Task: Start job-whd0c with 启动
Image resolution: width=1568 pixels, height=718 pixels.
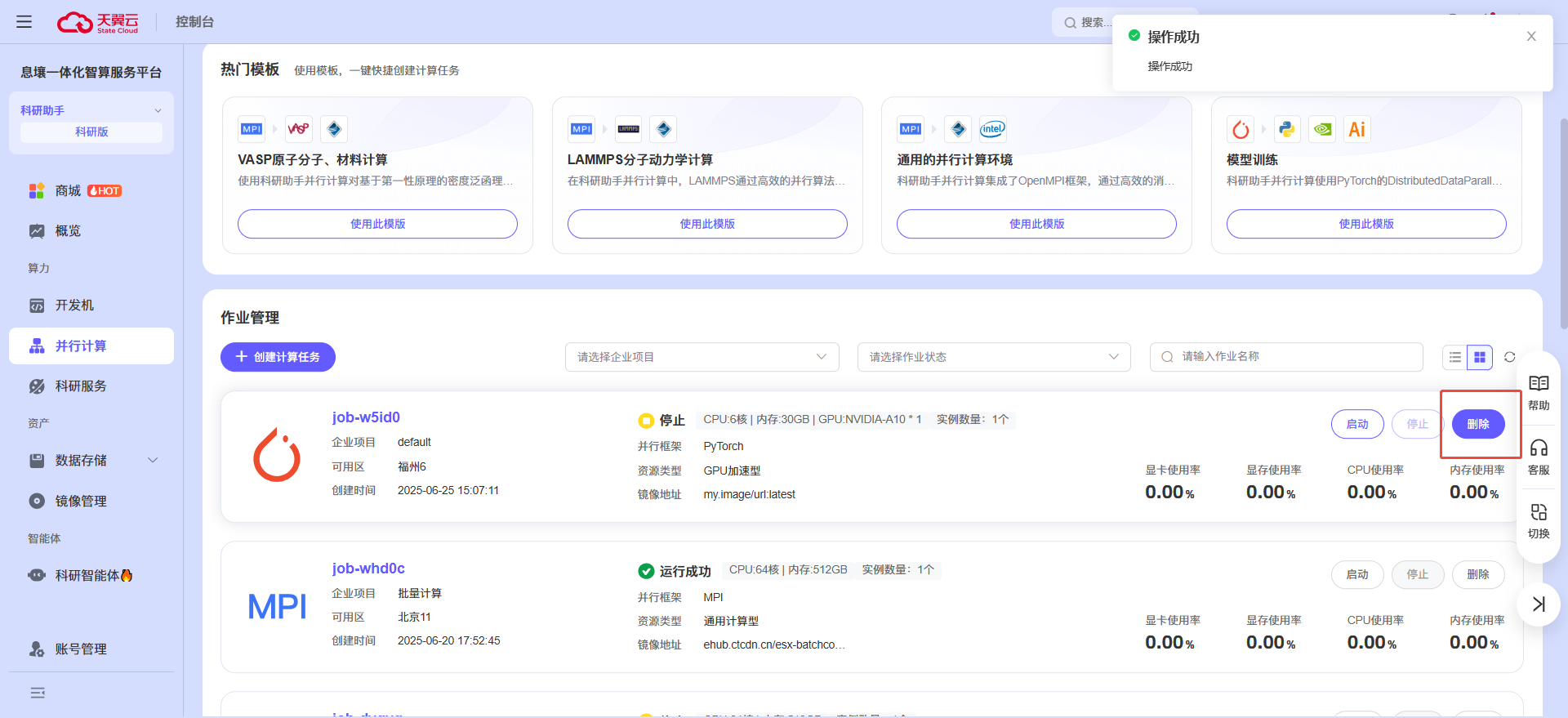Action: point(1357,574)
